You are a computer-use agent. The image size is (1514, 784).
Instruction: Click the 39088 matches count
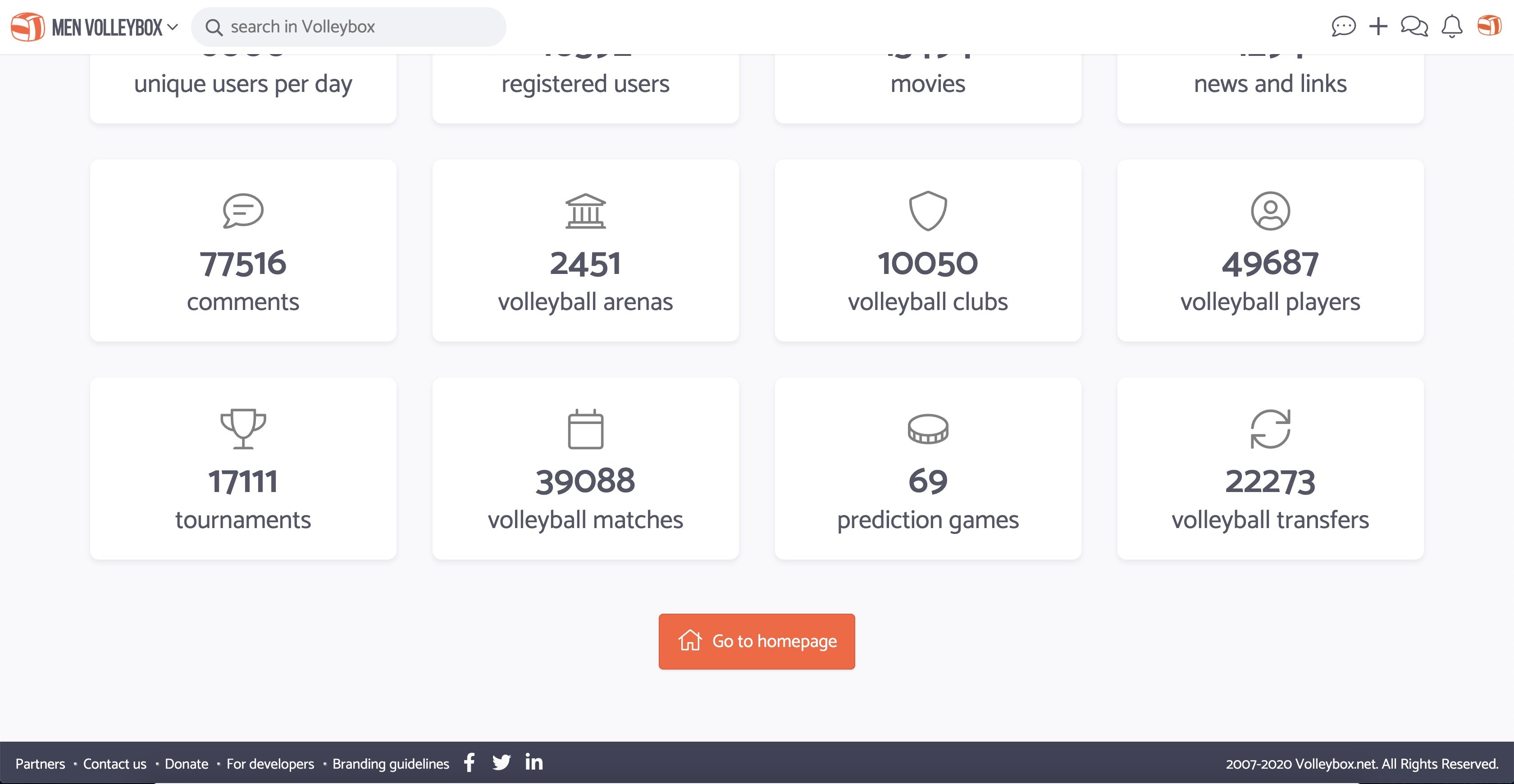[585, 481]
